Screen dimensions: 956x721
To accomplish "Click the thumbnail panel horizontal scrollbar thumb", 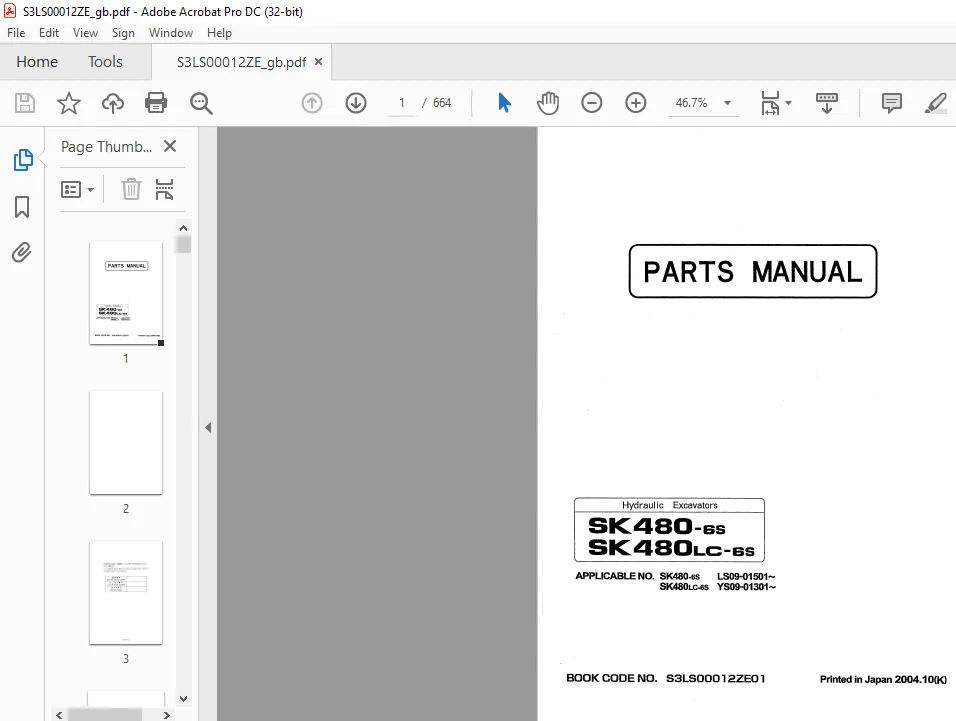I will tap(105, 714).
